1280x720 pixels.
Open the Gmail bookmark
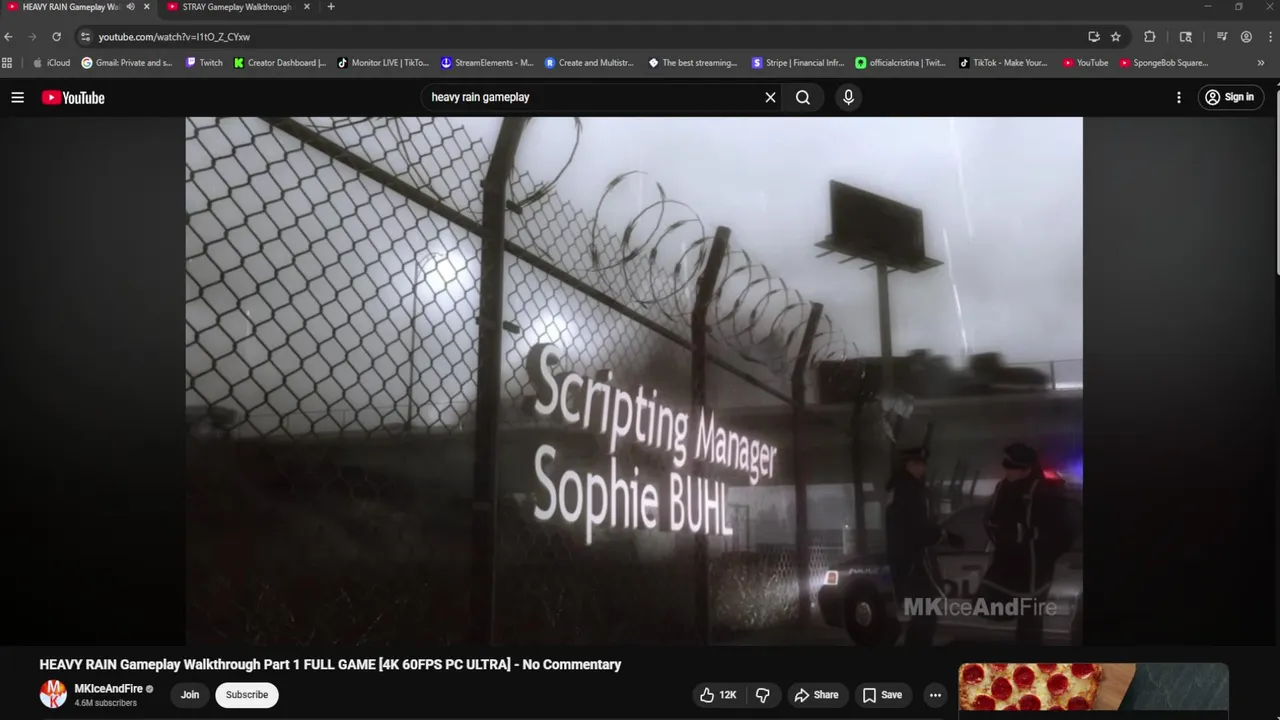point(128,63)
